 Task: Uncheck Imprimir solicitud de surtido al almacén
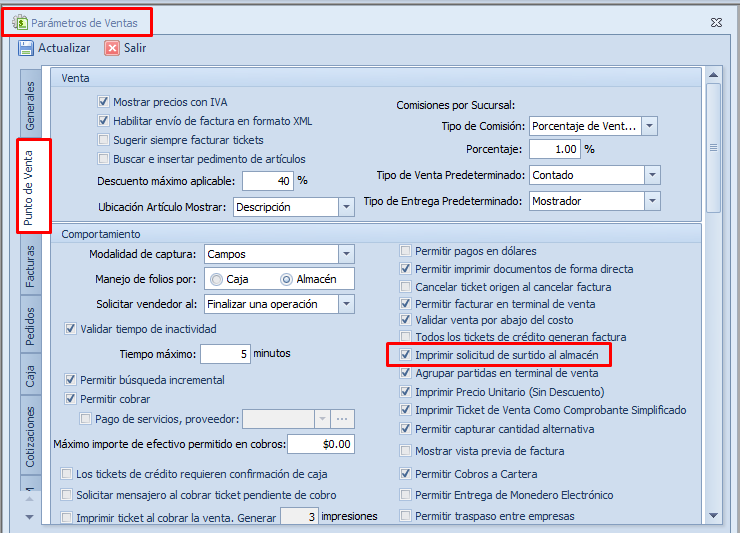(406, 354)
